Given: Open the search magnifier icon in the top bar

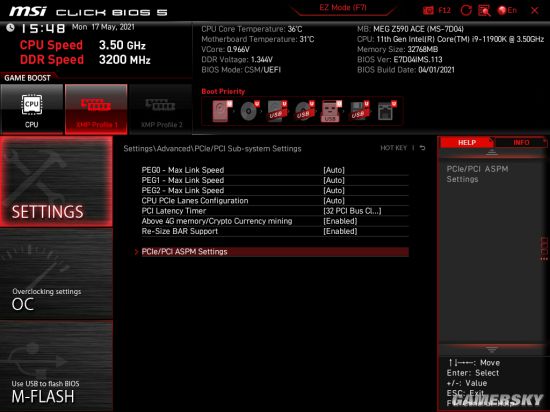Looking at the screenshot, I should [484, 10].
